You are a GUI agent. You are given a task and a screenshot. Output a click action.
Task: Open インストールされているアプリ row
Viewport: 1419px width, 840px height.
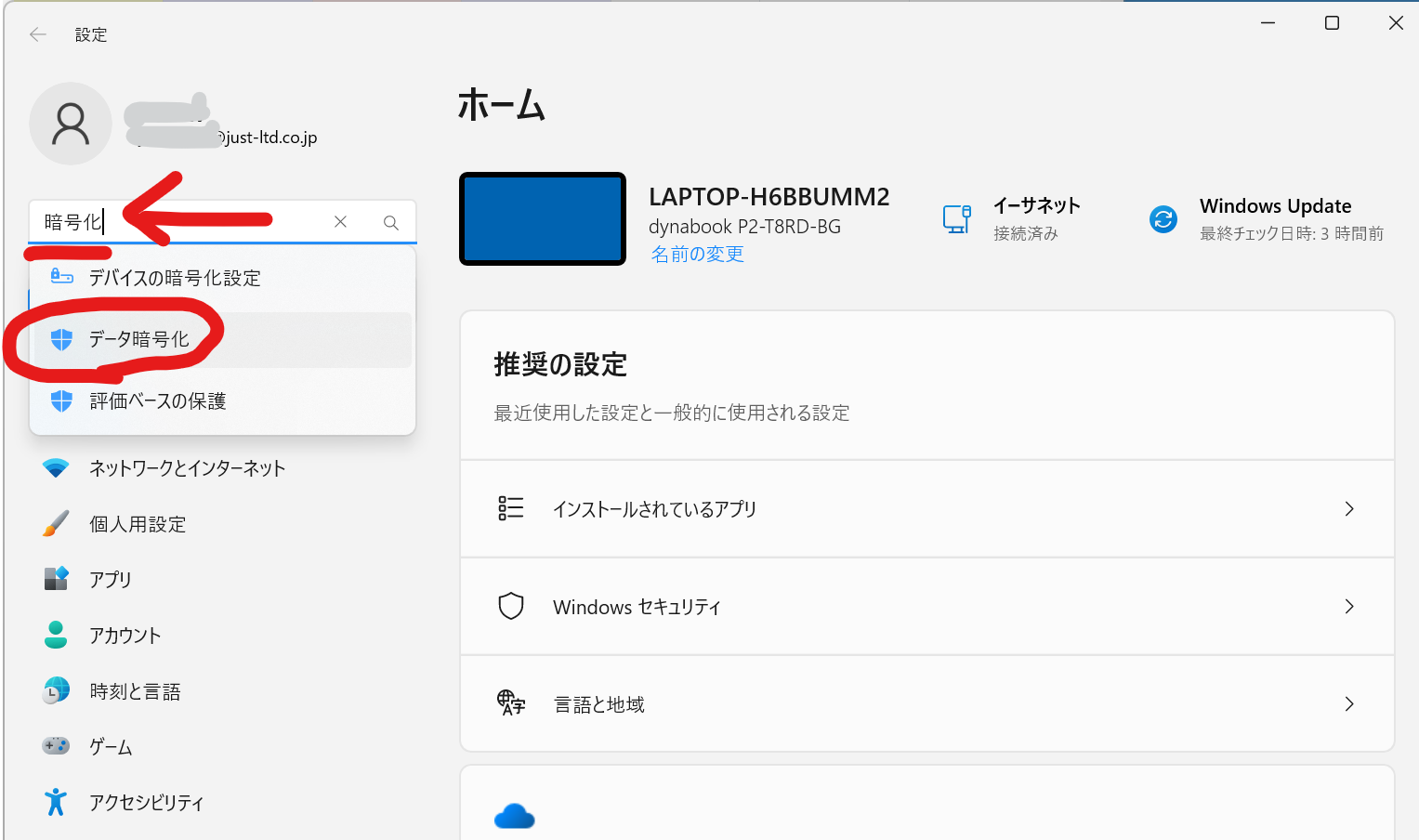tap(927, 508)
